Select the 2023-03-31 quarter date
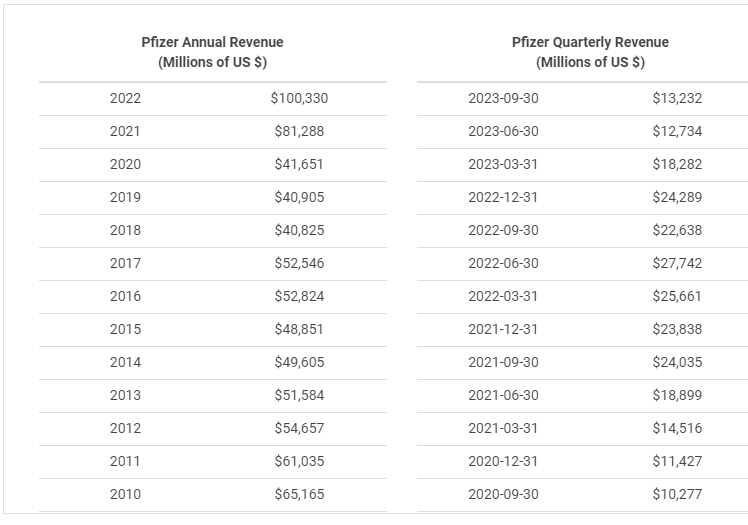Screen dimensions: 748x525 click(x=503, y=164)
